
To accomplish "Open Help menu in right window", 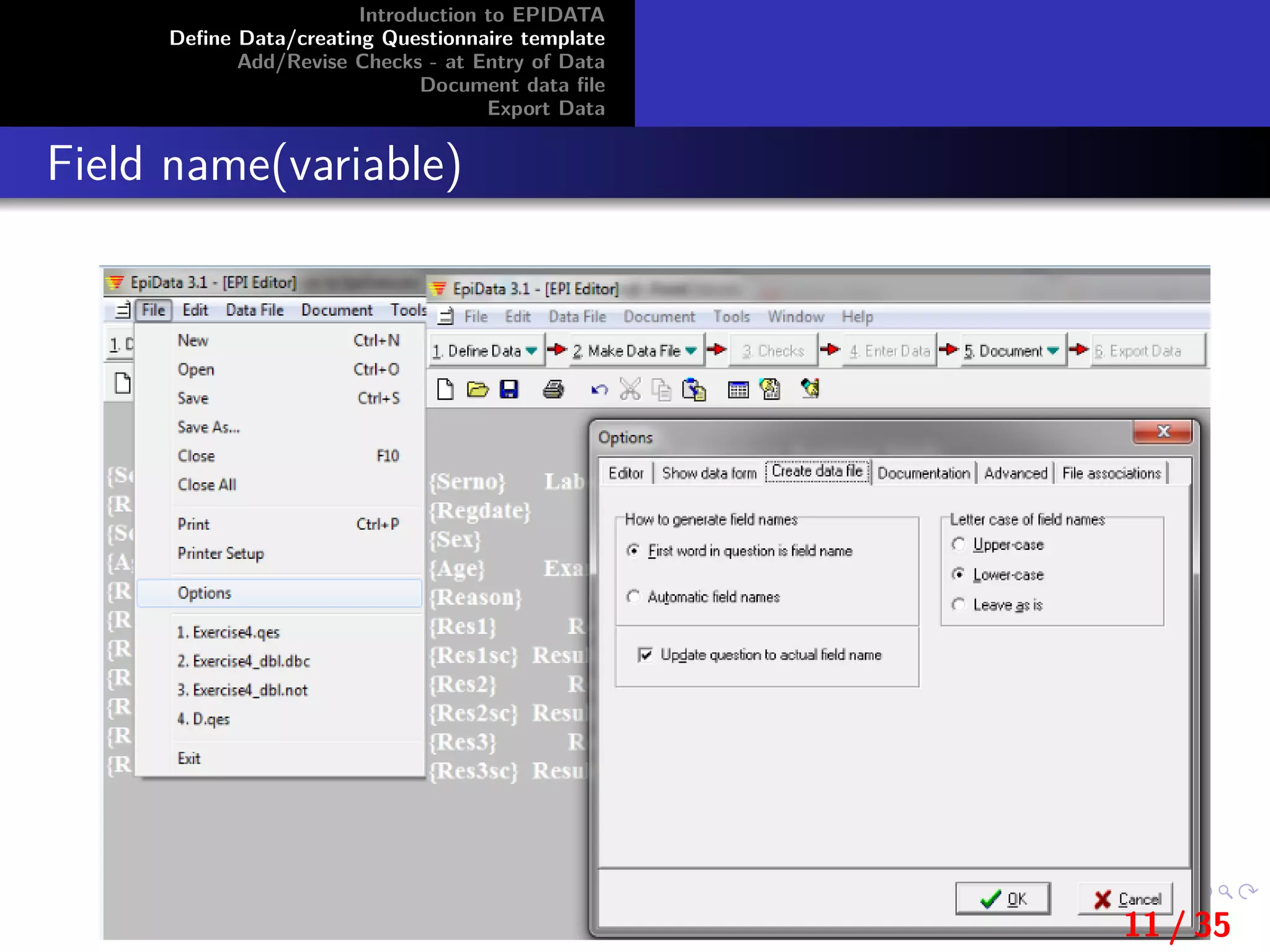I will pos(857,317).
